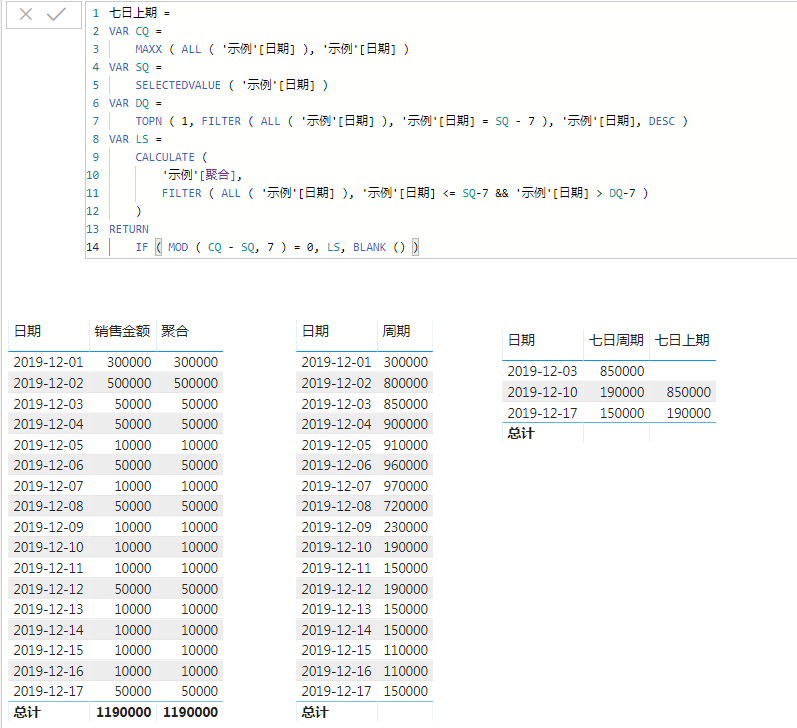This screenshot has height=728, width=797.
Task: Select 2019-12-08 date in first table
Action: click(48, 506)
